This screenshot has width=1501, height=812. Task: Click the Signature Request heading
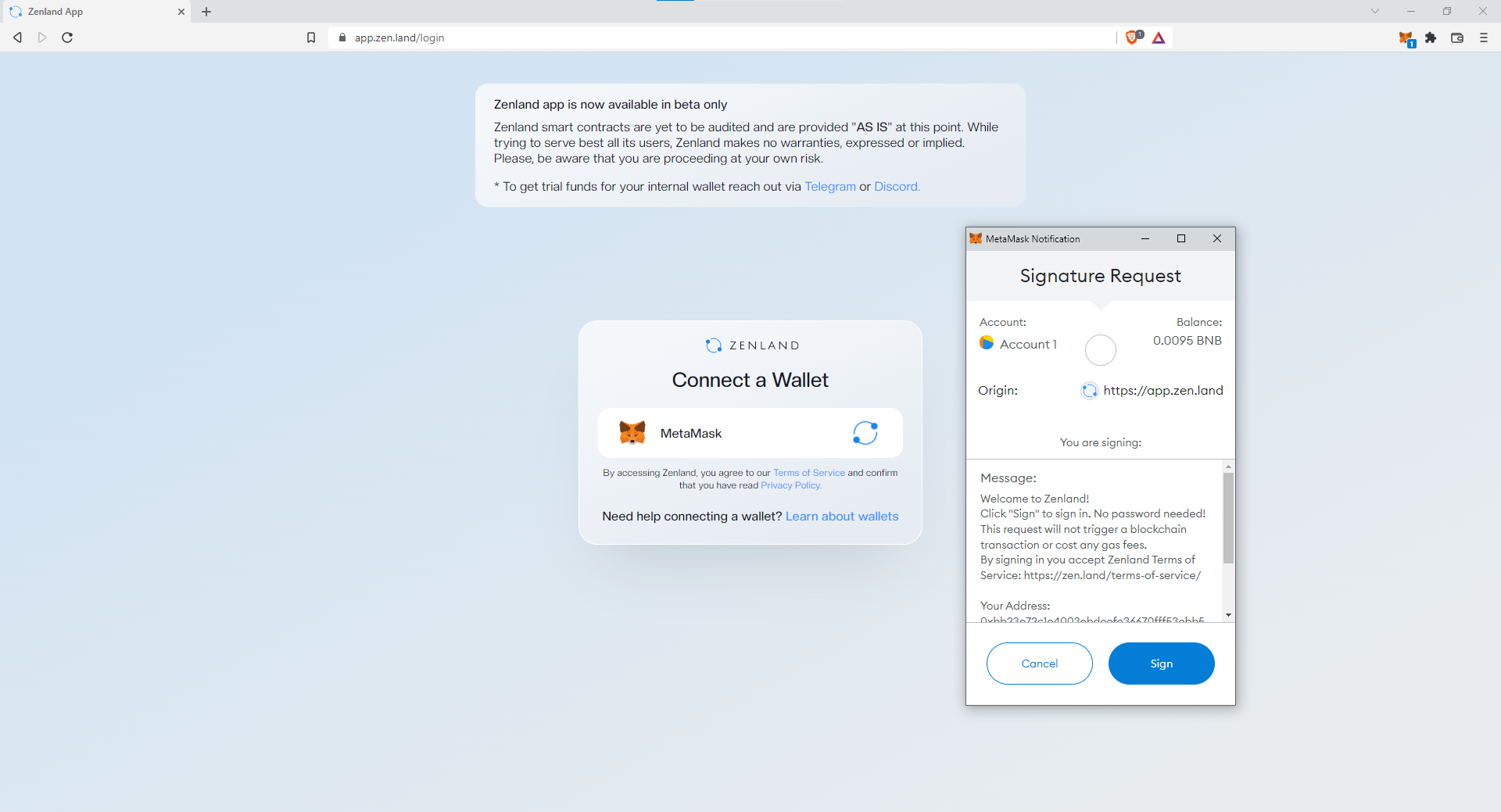pos(1101,276)
